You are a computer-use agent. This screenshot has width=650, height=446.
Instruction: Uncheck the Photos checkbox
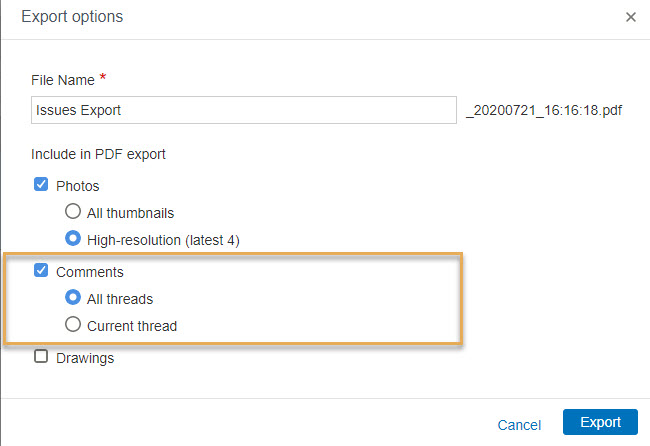point(41,185)
